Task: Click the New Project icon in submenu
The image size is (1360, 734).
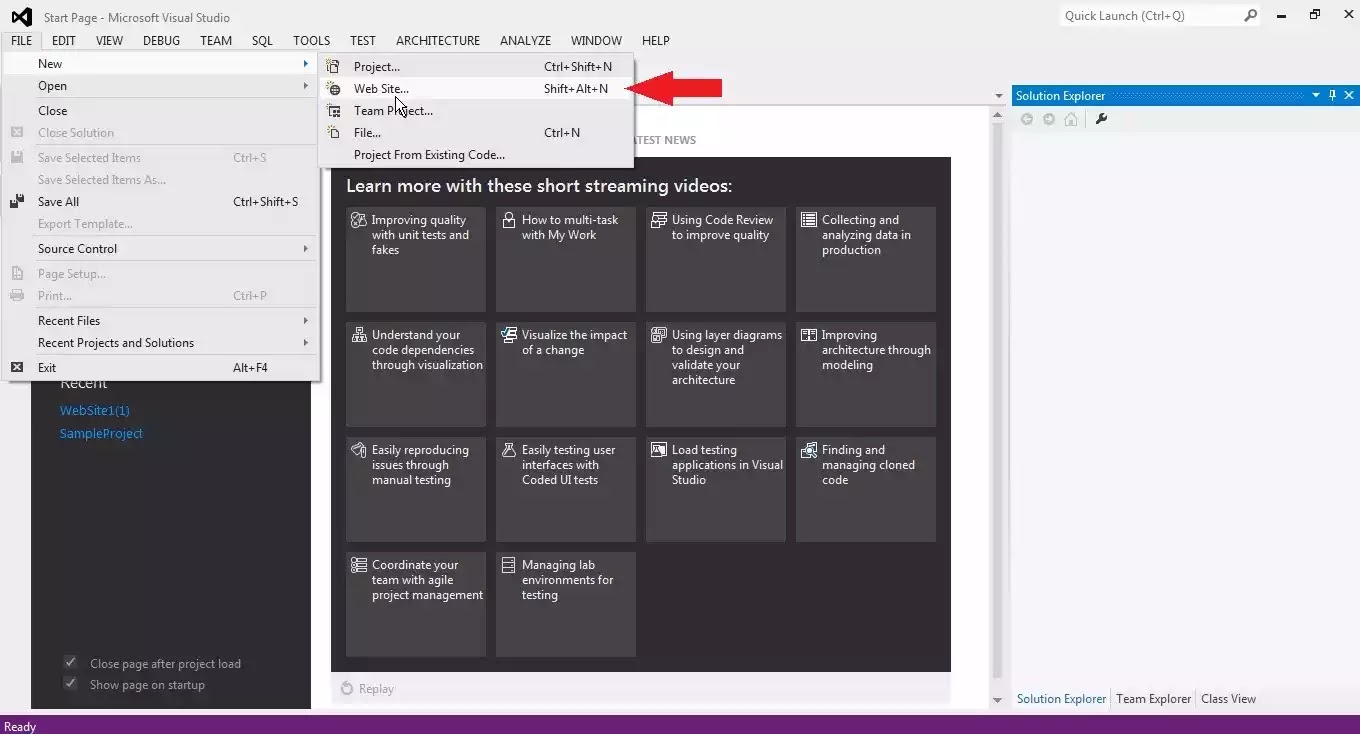Action: click(x=334, y=67)
